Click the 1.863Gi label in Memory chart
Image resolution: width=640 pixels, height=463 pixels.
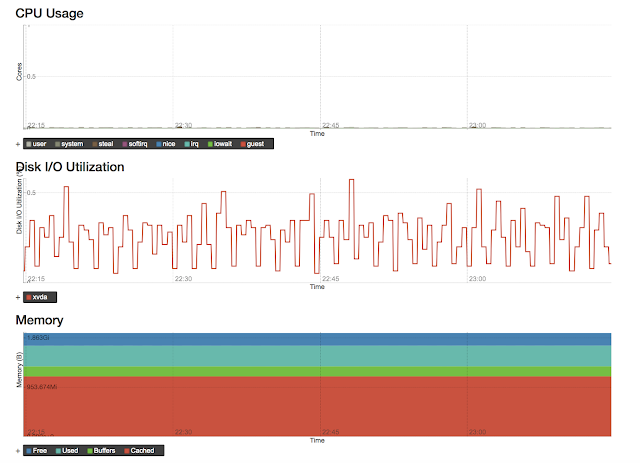pyautogui.click(x=38, y=338)
